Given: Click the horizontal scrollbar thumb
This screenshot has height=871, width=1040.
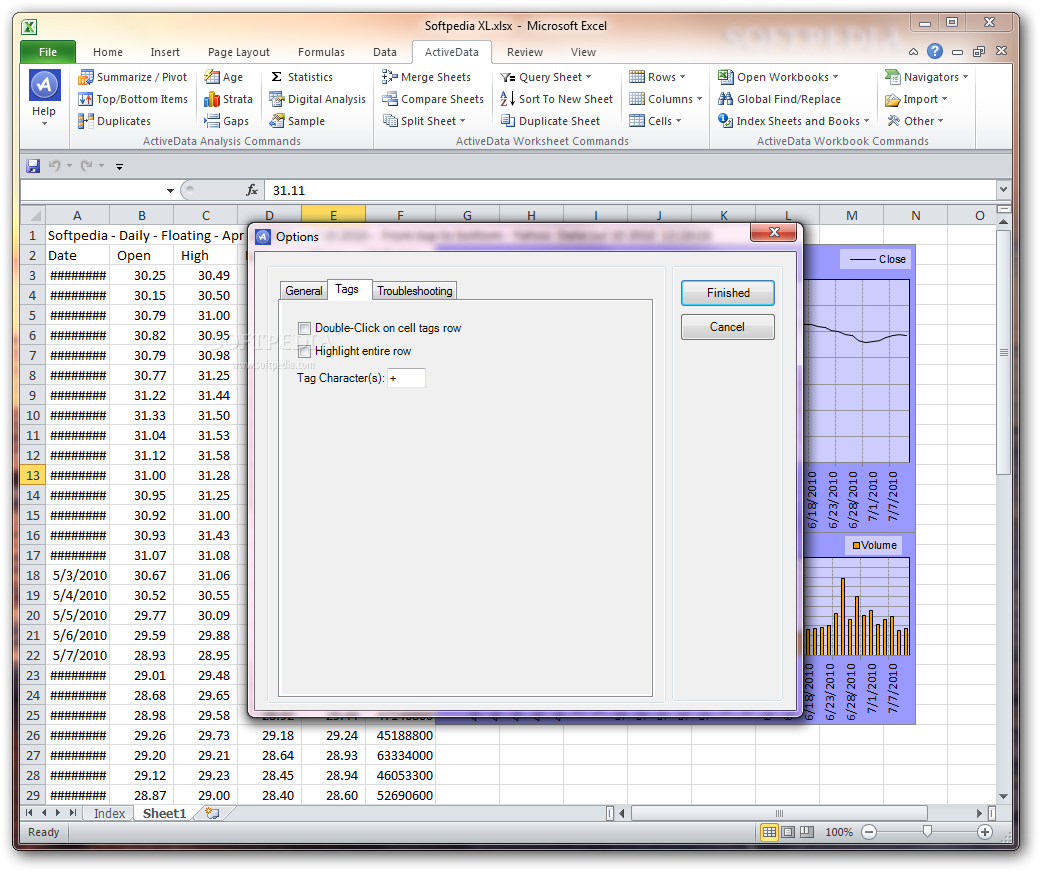Looking at the screenshot, I should (779, 813).
